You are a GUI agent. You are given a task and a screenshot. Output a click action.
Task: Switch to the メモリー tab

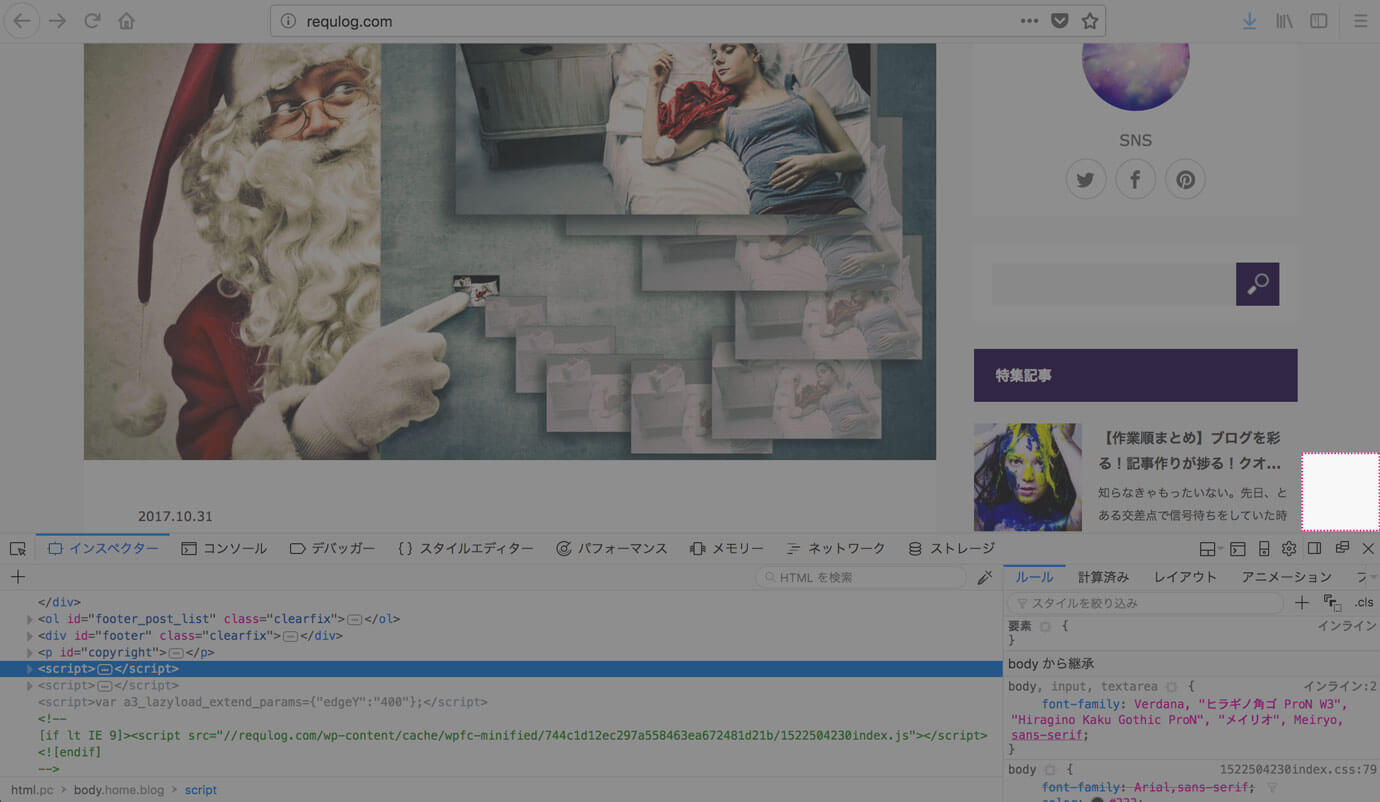(x=726, y=548)
